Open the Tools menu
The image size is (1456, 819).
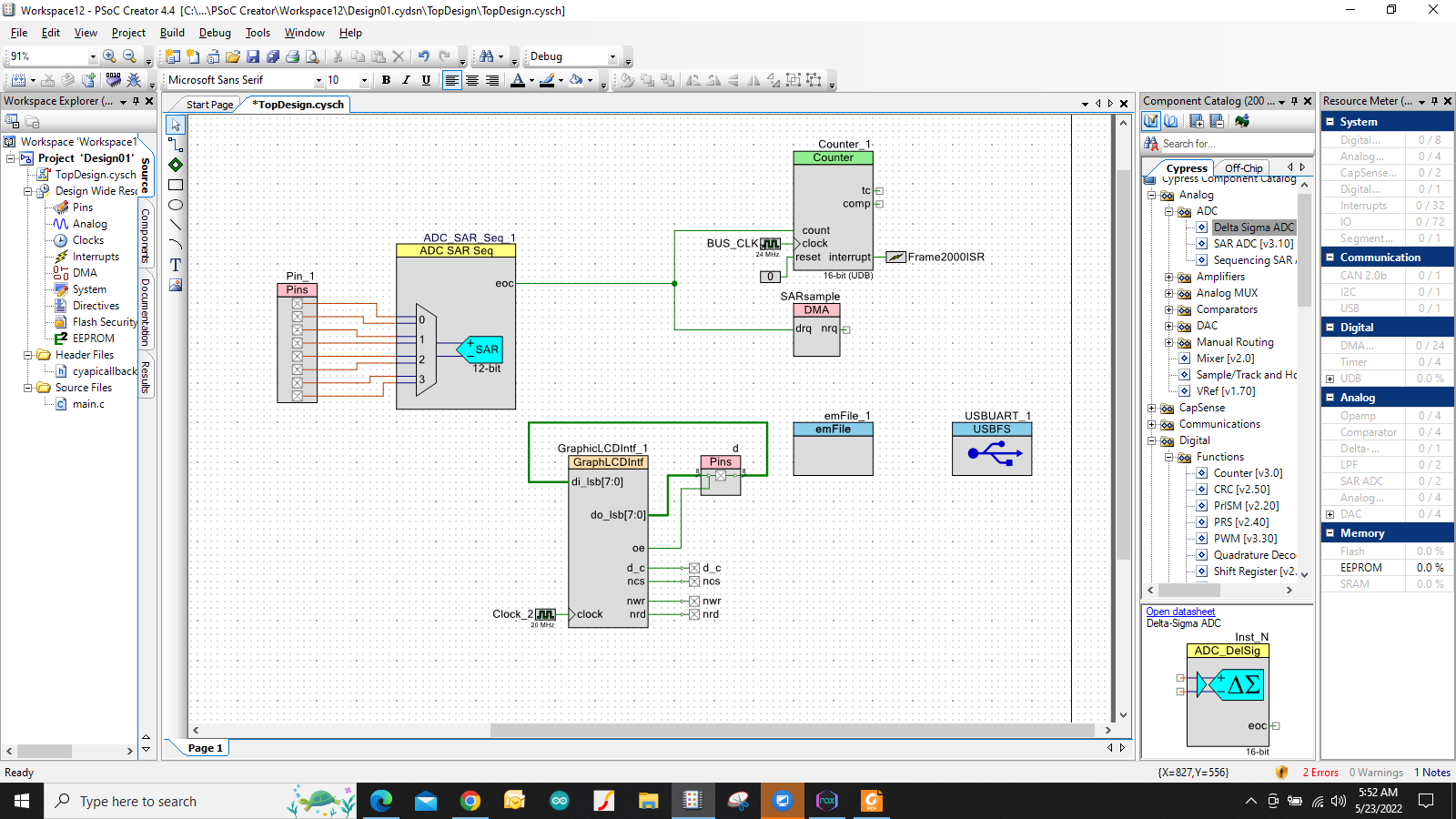pos(258,33)
